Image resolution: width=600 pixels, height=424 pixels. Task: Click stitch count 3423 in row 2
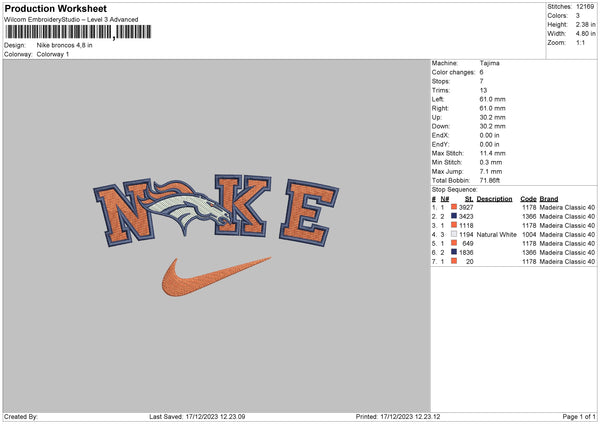point(466,217)
